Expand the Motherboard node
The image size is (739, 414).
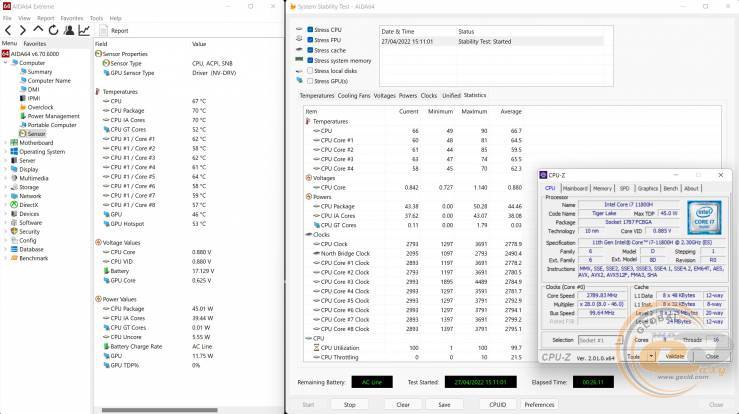[x=6, y=143]
